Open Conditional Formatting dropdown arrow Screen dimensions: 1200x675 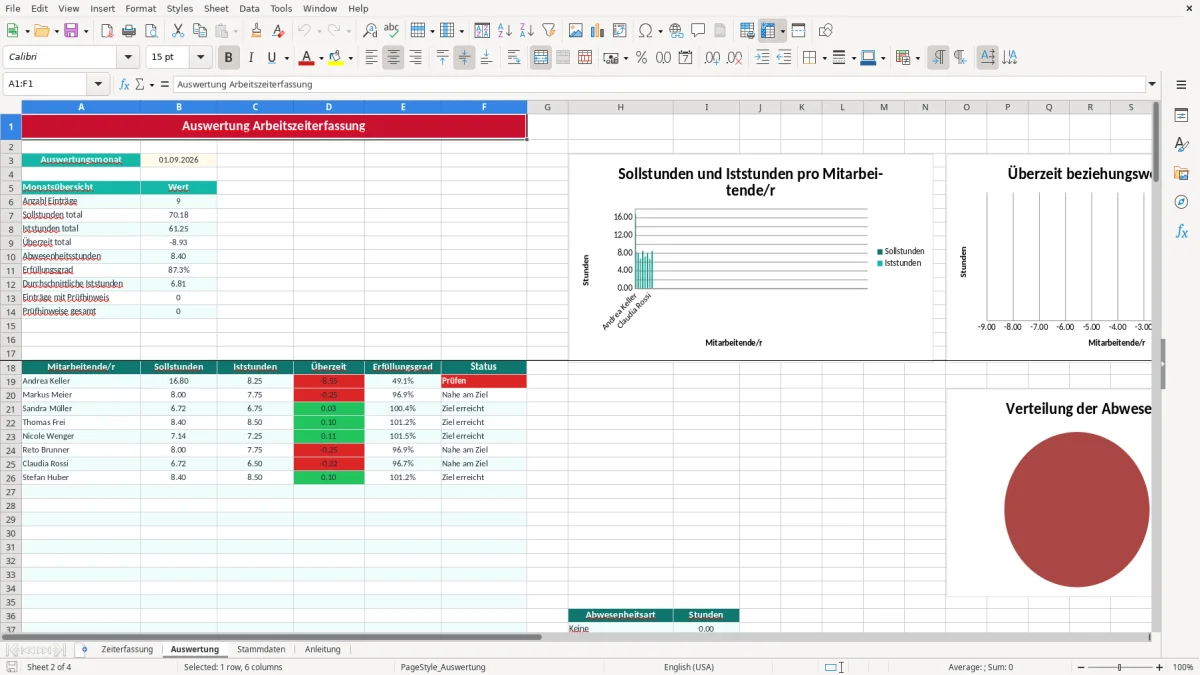pos(917,58)
